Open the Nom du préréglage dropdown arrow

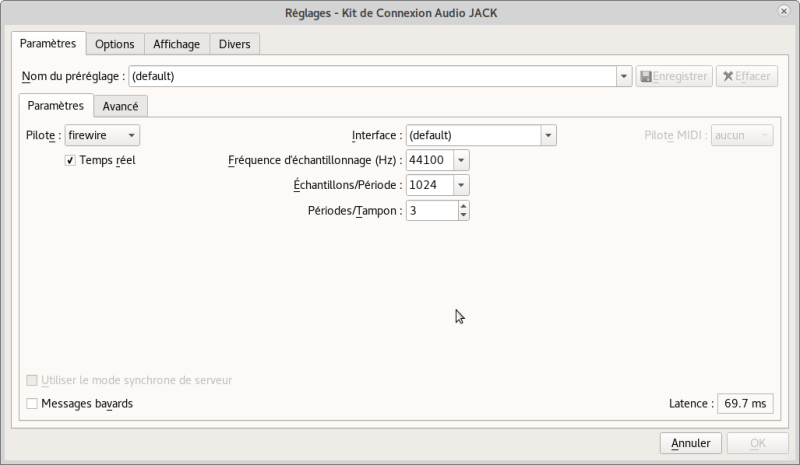[x=623, y=76]
